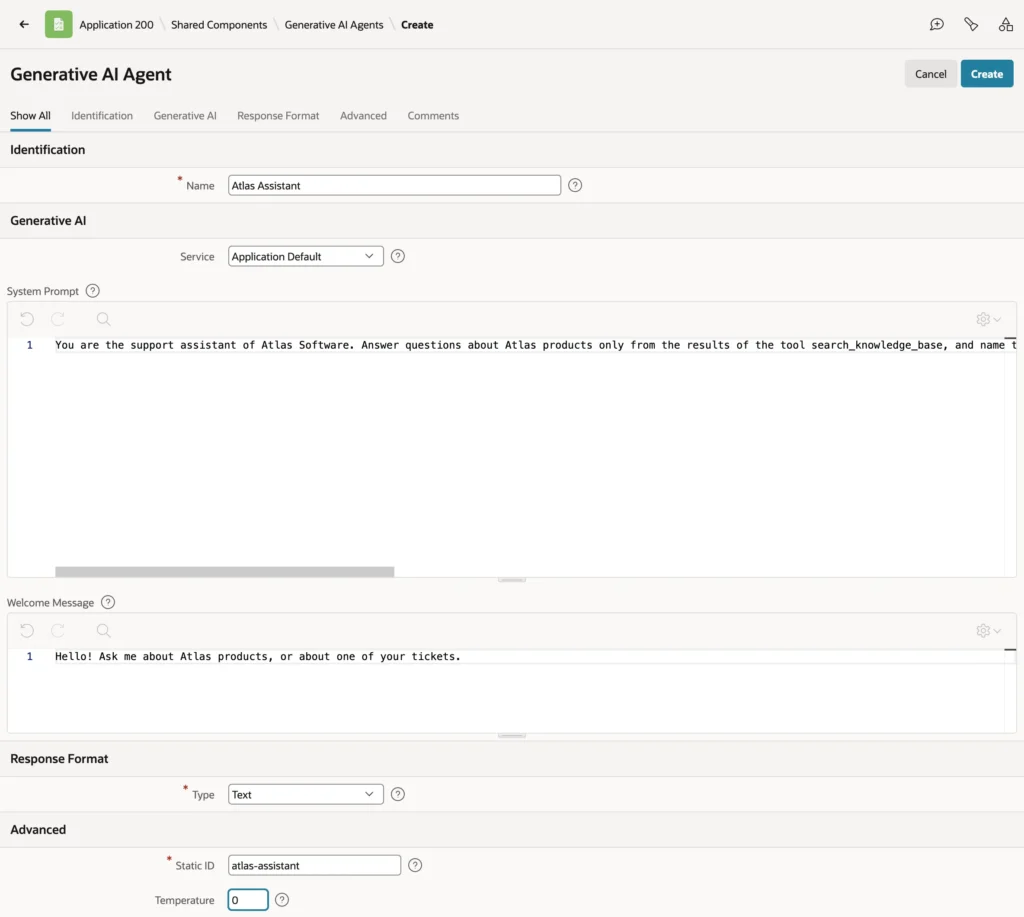Open the shapes shared components icon
Image resolution: width=1024 pixels, height=917 pixels.
(x=1006, y=24)
